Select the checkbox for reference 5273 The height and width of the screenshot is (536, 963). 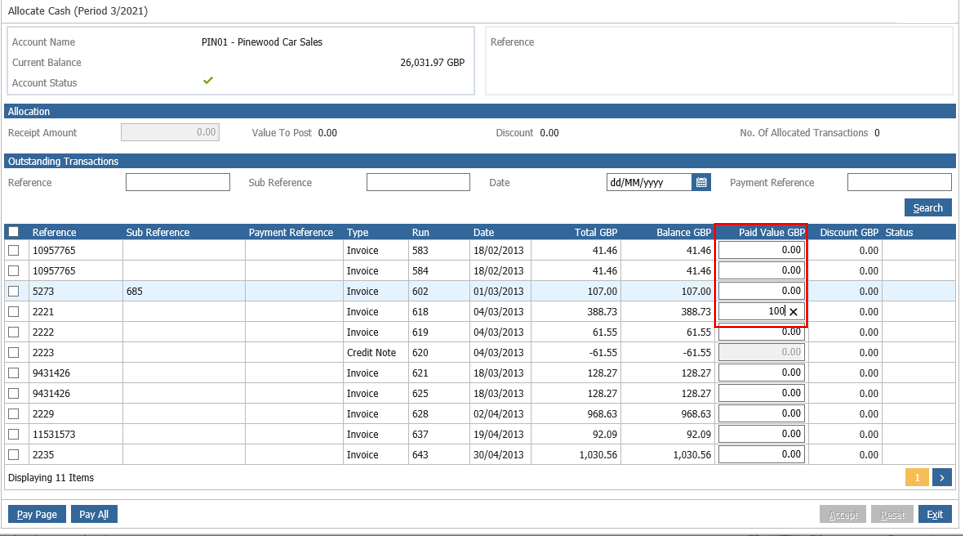click(14, 291)
